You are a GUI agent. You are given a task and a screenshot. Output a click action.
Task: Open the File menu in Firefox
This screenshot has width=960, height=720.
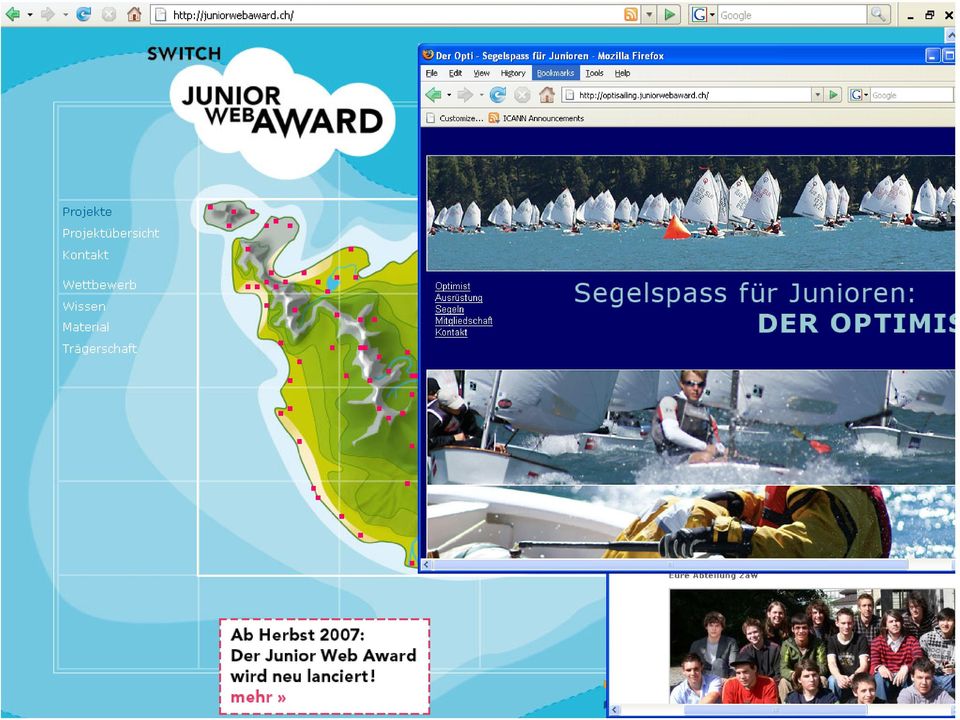coord(432,73)
